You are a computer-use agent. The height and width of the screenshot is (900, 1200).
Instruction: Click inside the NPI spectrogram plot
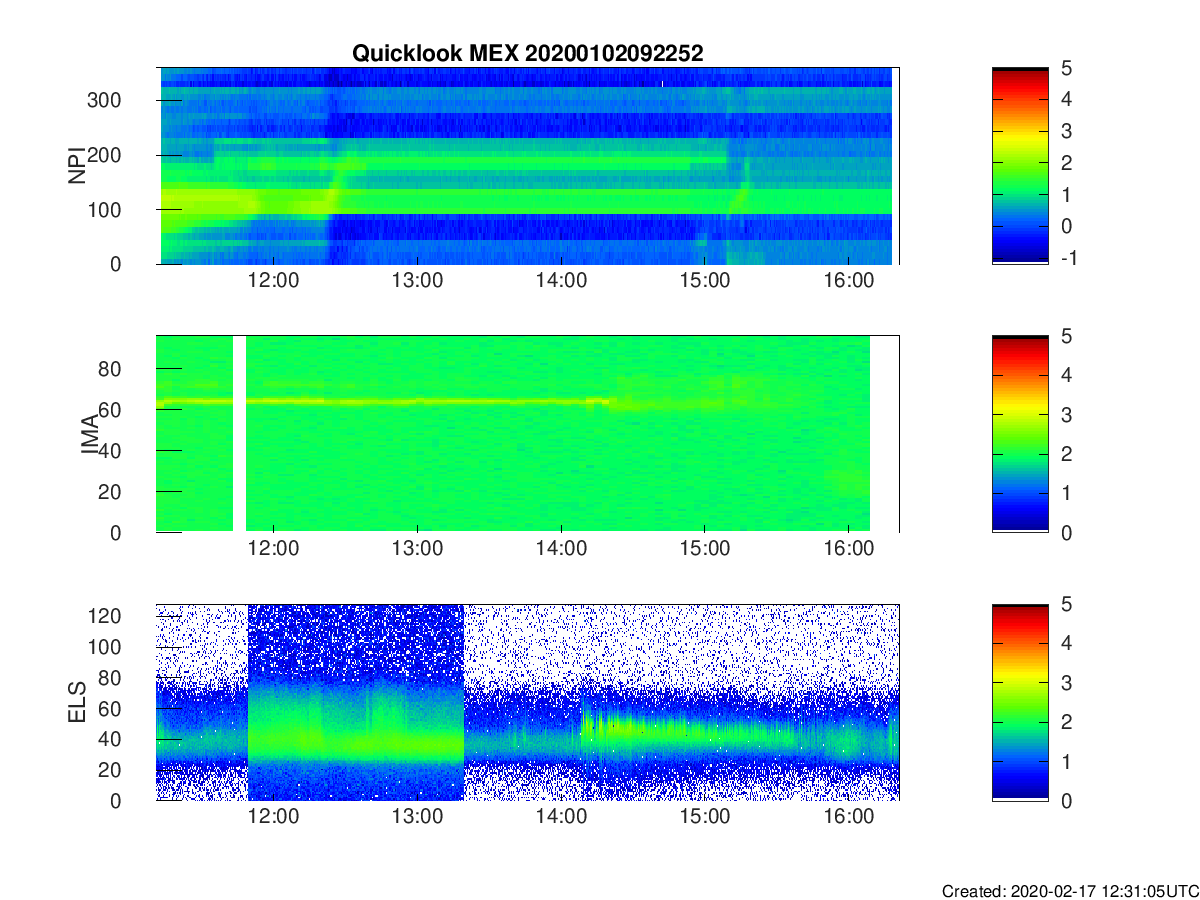tap(527, 166)
